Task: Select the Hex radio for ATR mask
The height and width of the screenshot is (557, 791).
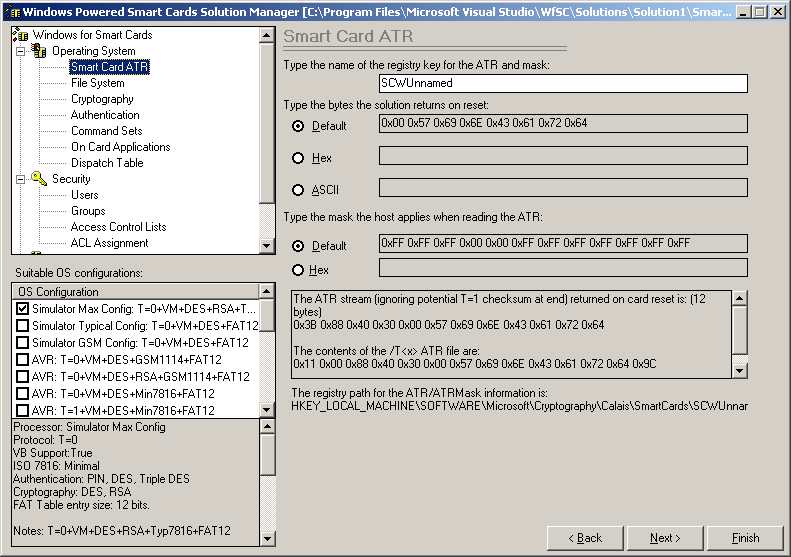Action: (298, 270)
